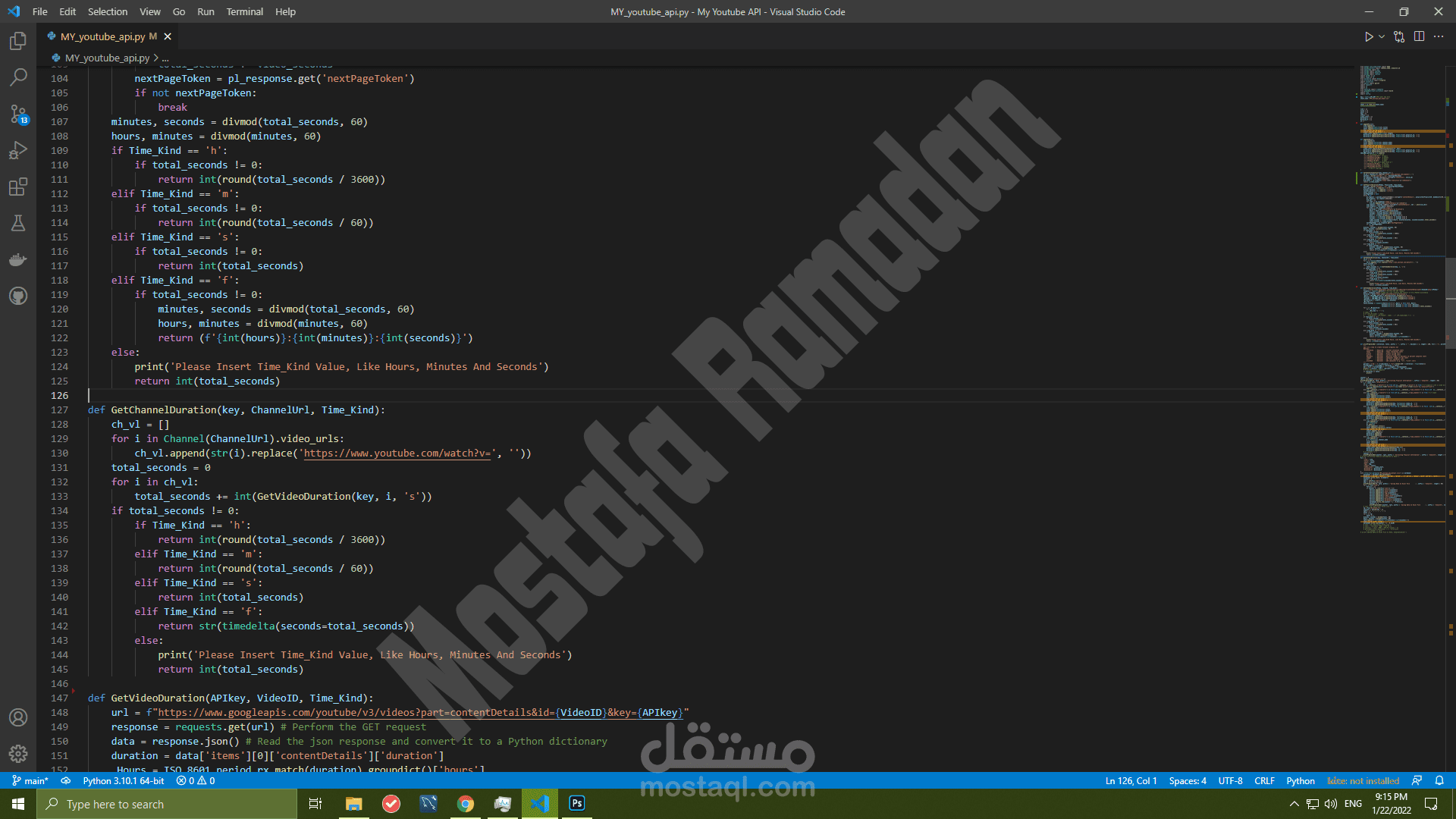
Task: Open the Extensions view
Action: [x=18, y=187]
